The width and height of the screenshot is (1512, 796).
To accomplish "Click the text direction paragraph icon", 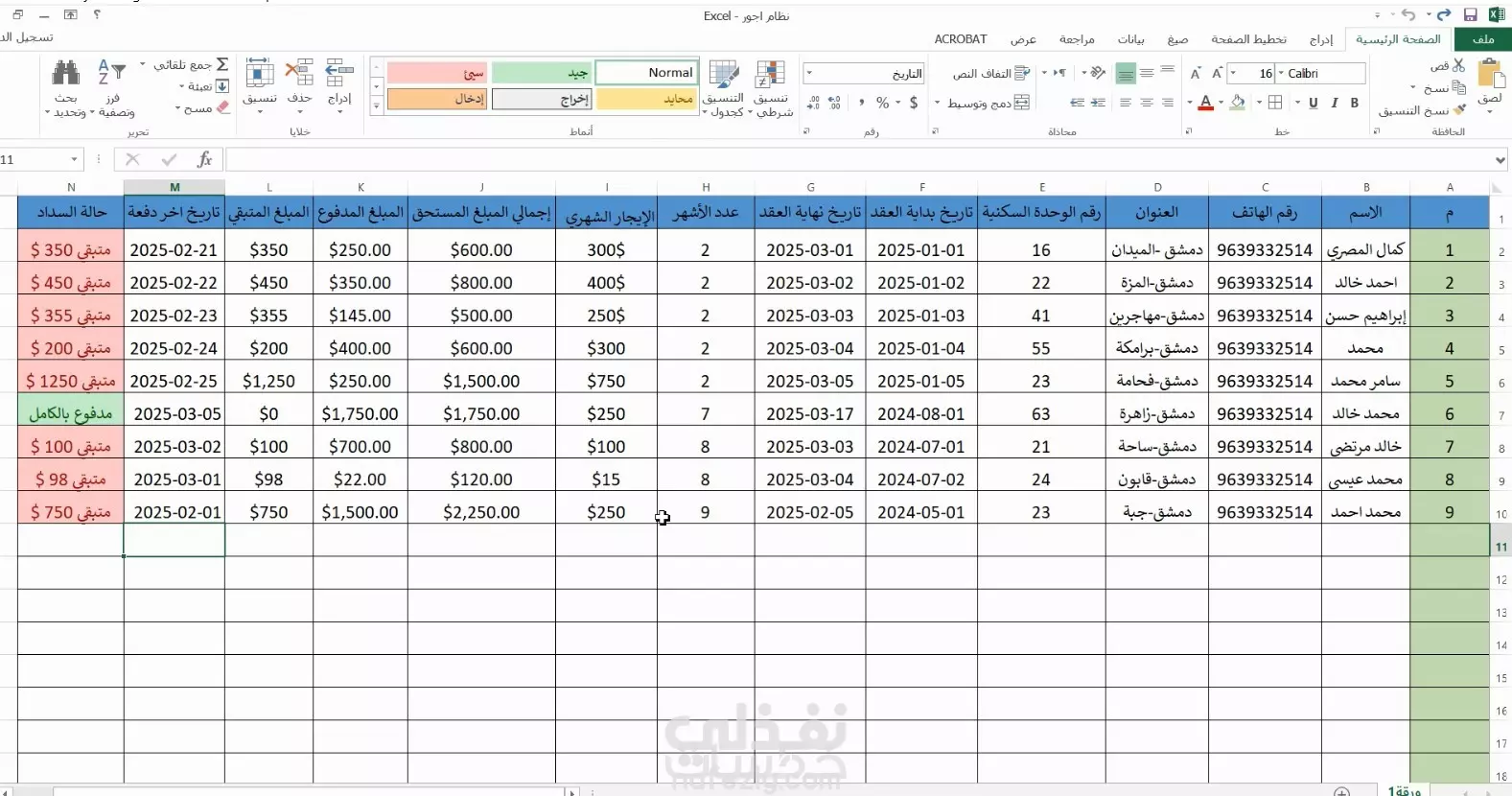I will click(x=1059, y=73).
